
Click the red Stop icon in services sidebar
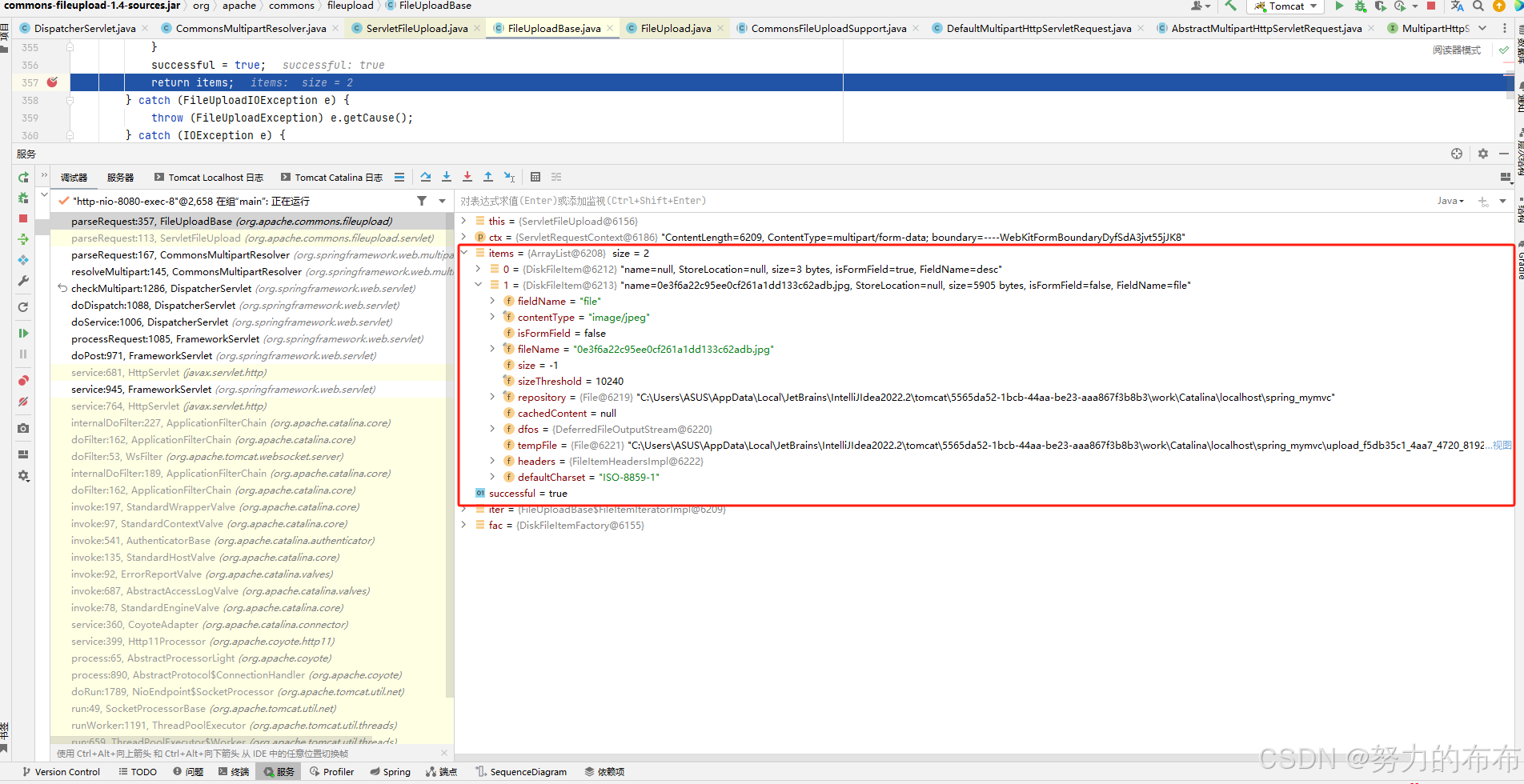pos(23,218)
